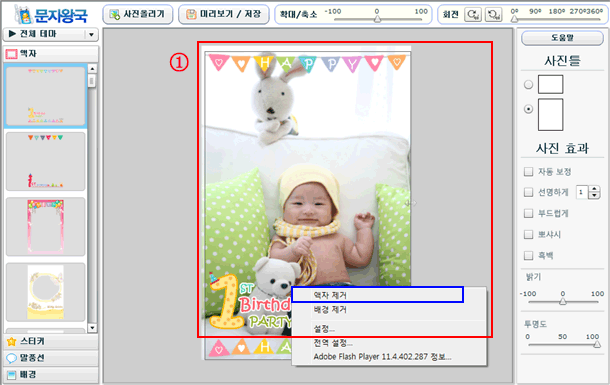
Task: Click the 밝기 brightness slider handle
Action: point(563,301)
